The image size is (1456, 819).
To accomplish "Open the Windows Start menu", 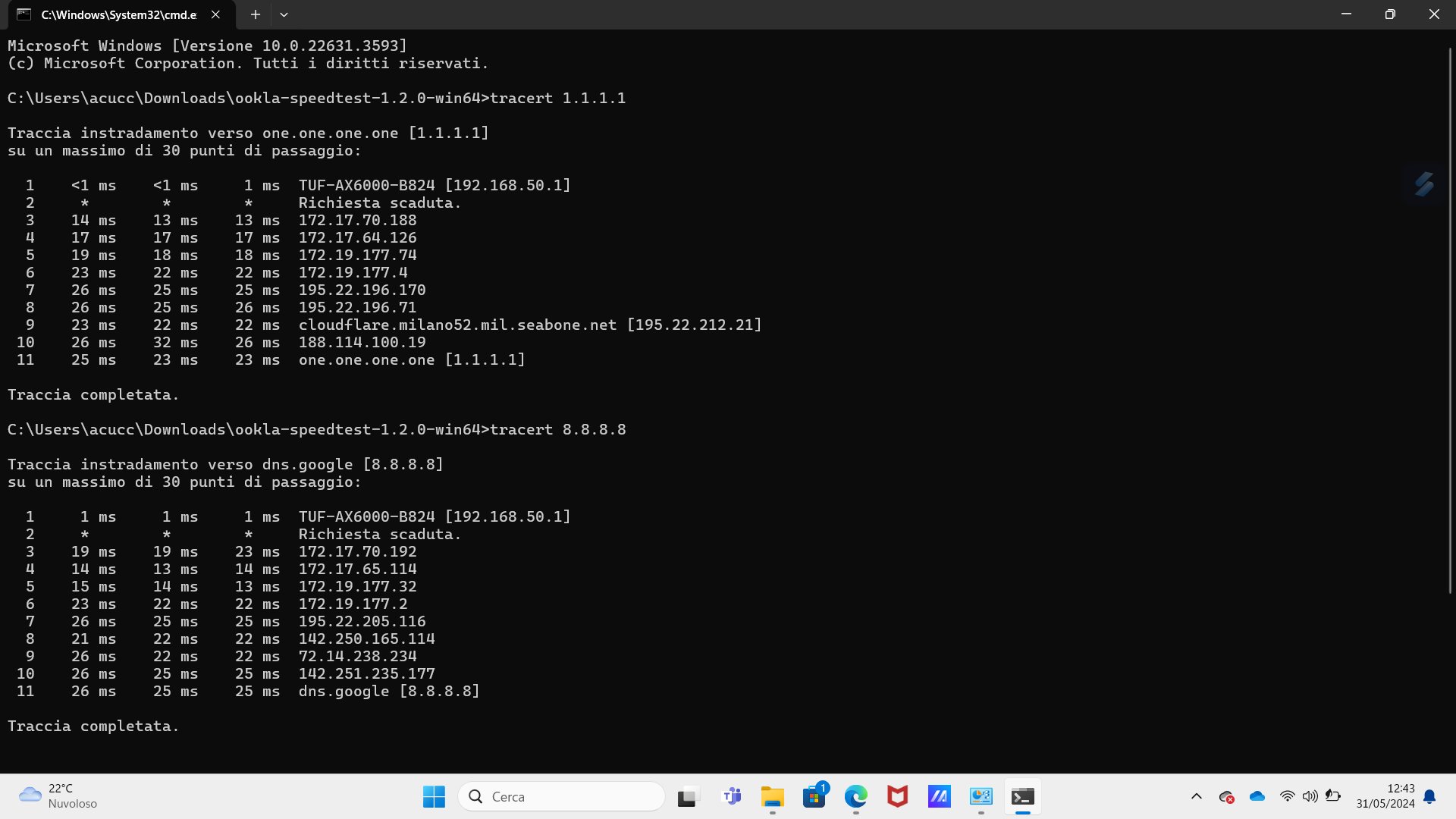I will [x=434, y=797].
